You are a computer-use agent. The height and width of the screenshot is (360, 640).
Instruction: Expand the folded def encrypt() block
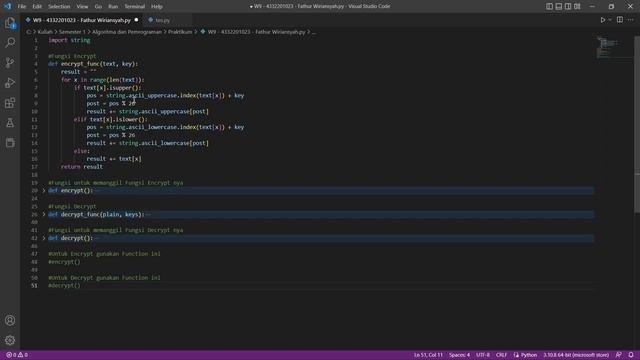point(44,191)
